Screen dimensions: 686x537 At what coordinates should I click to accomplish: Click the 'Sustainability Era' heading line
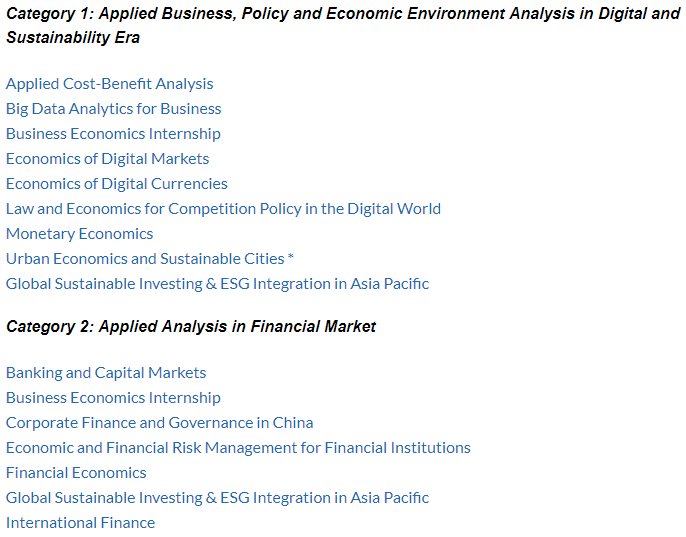pos(73,38)
